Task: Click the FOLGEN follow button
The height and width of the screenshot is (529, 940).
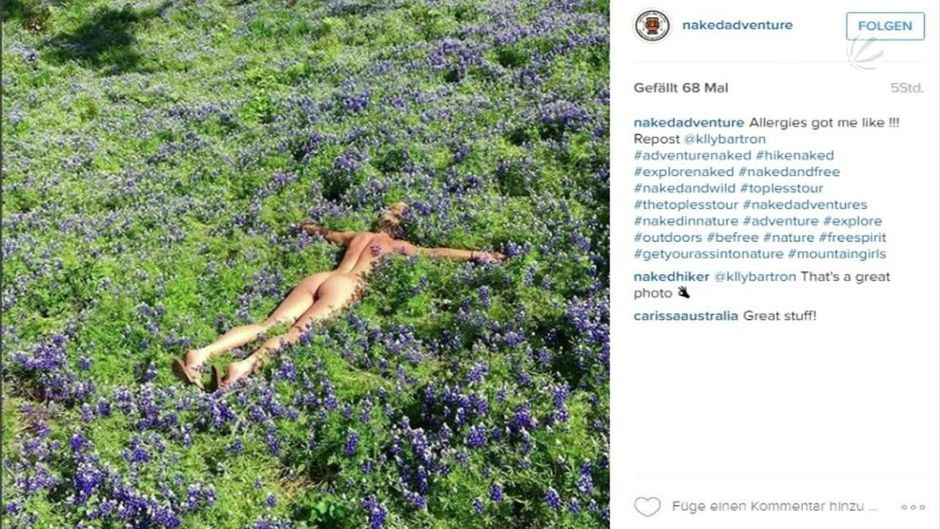Action: pyautogui.click(x=885, y=26)
